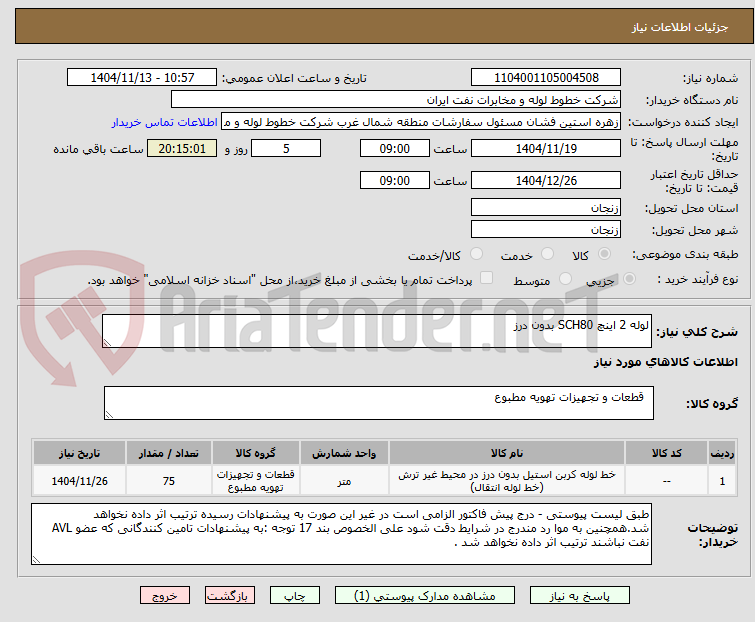The height and width of the screenshot is (622, 755).
Task: Click the deadline hour field 09:00
Action: coord(394,148)
